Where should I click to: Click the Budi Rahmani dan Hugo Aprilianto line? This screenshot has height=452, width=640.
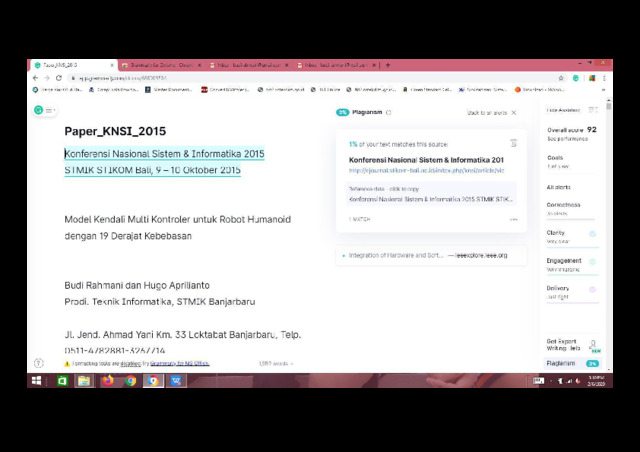137,285
